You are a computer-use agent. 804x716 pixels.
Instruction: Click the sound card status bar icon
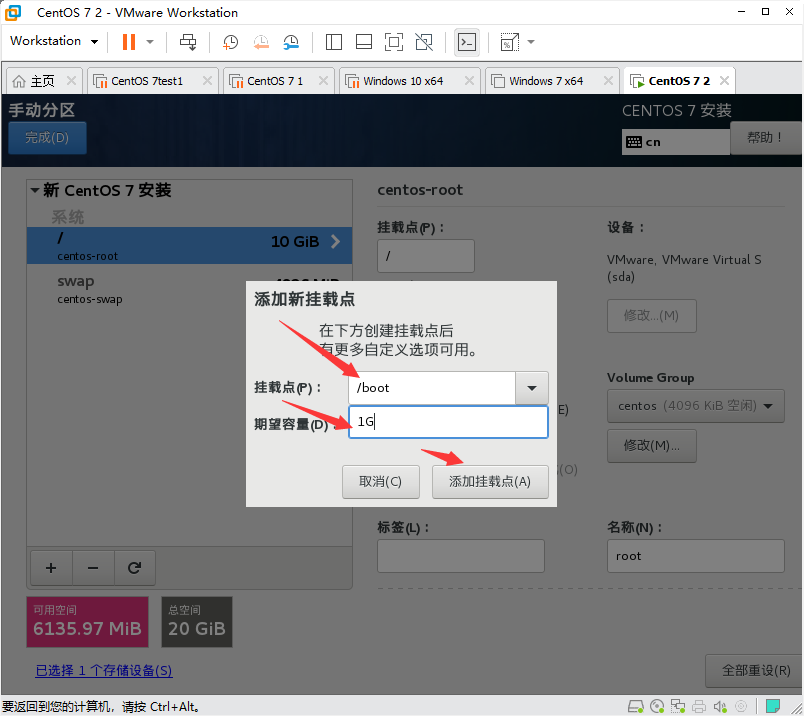tap(720, 707)
